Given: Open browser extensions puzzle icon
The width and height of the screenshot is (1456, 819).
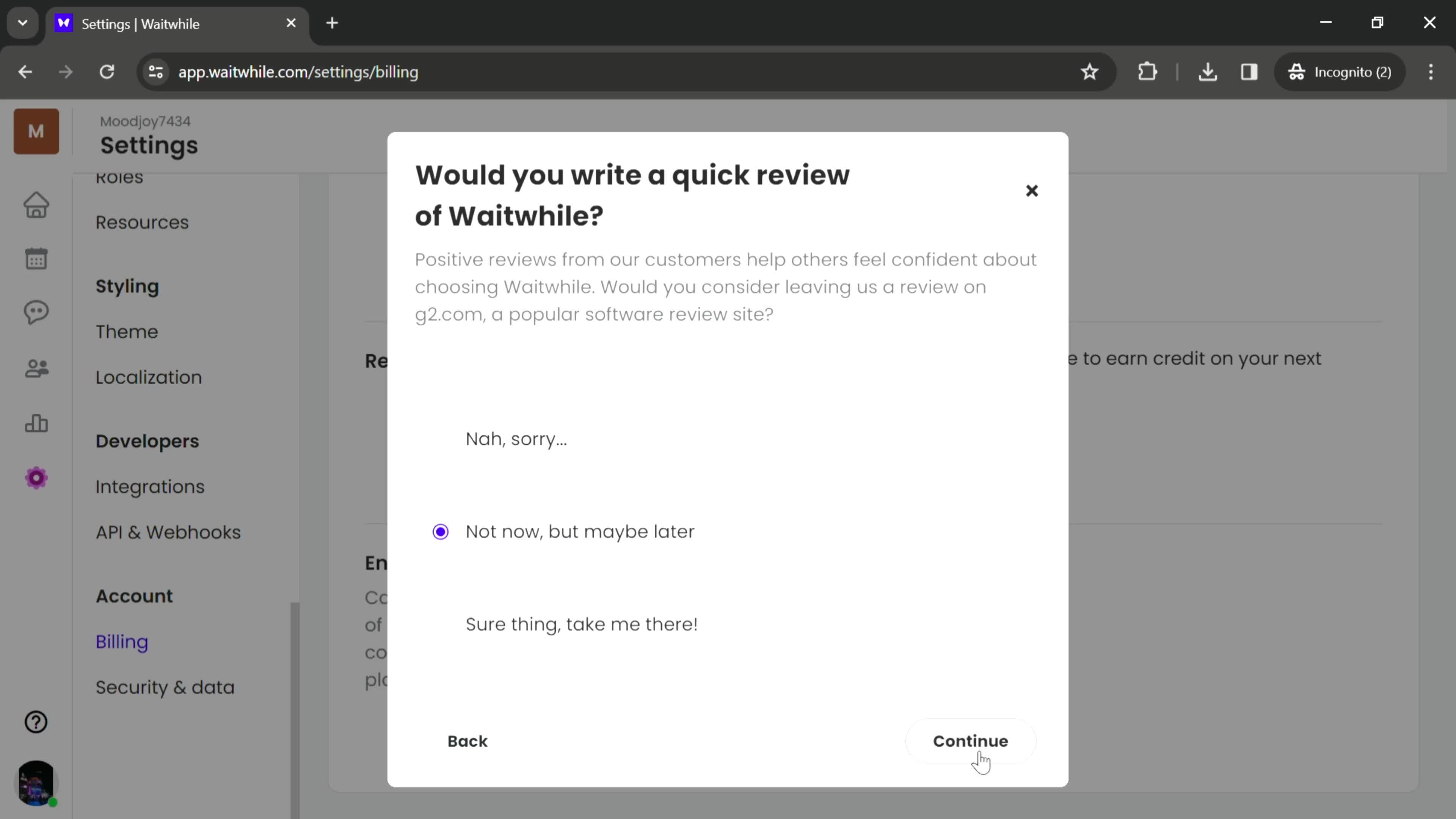Looking at the screenshot, I should pyautogui.click(x=1147, y=72).
